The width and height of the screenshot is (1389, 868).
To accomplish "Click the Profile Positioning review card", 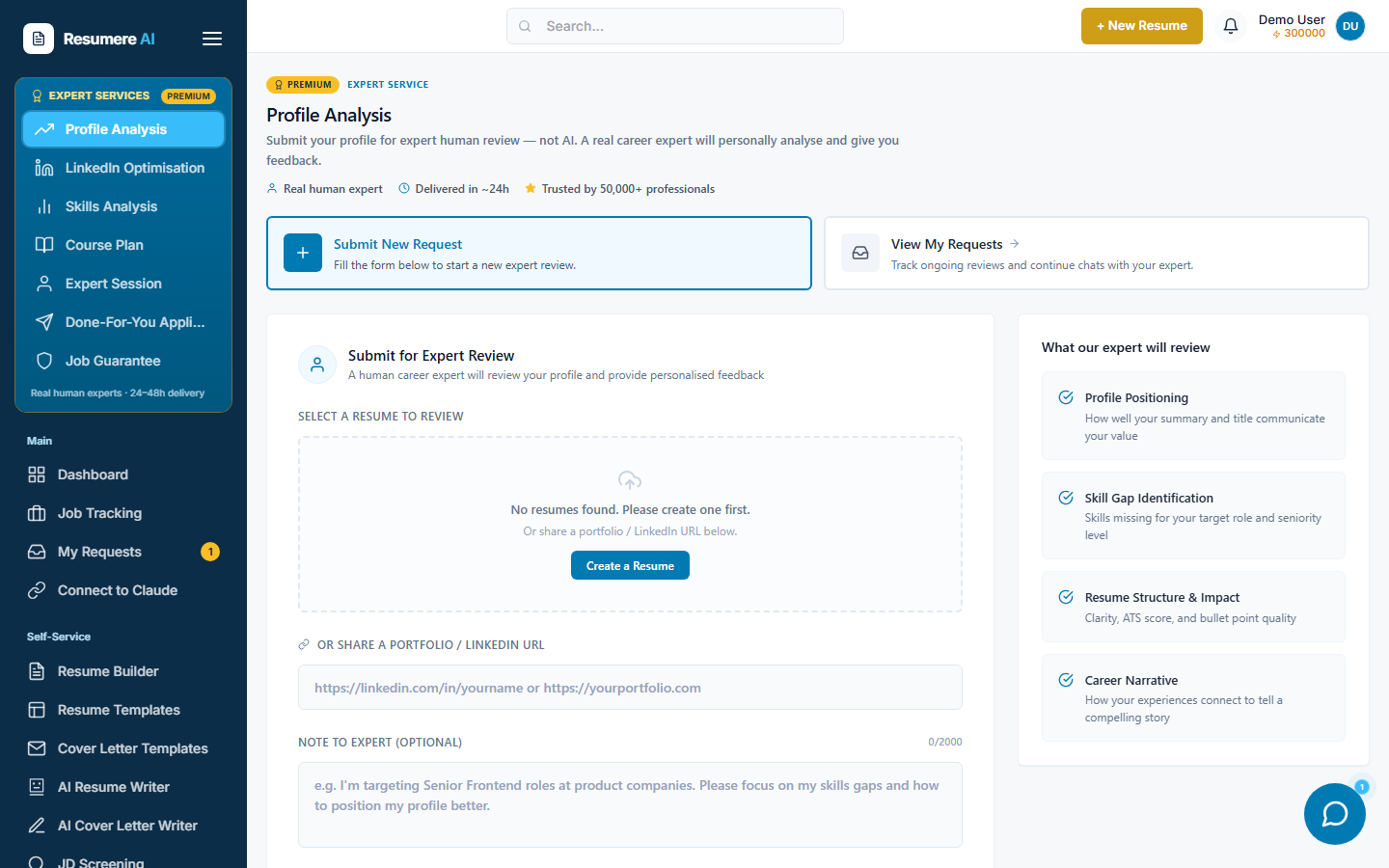I will click(1193, 416).
